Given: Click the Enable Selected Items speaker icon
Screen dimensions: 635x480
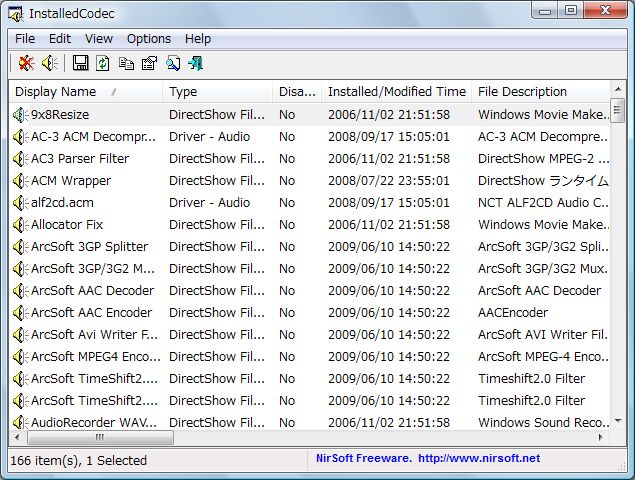Looking at the screenshot, I should point(49,63).
